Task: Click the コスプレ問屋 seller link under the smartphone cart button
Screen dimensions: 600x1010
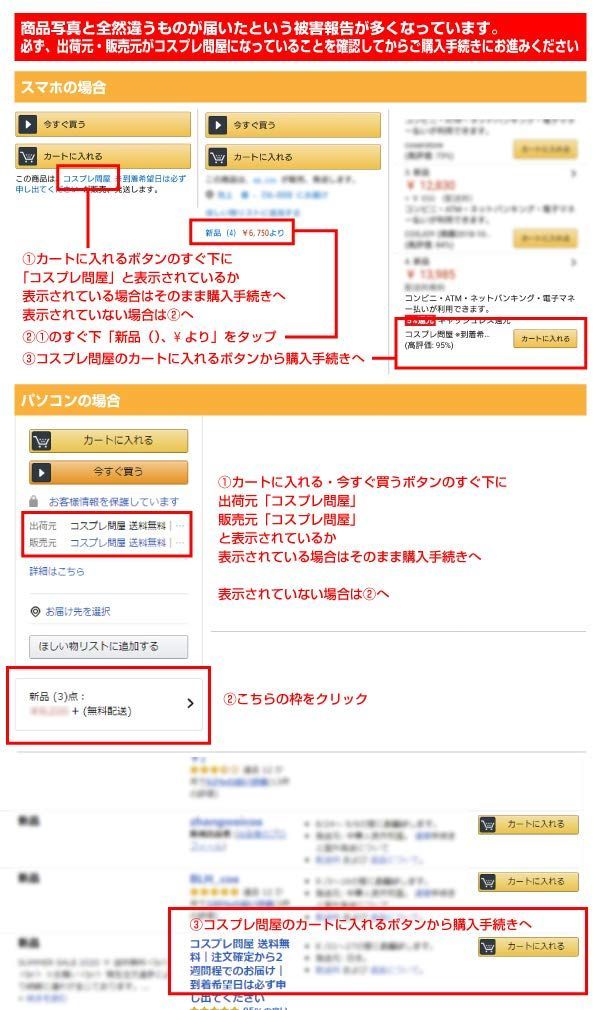Action: click(87, 178)
